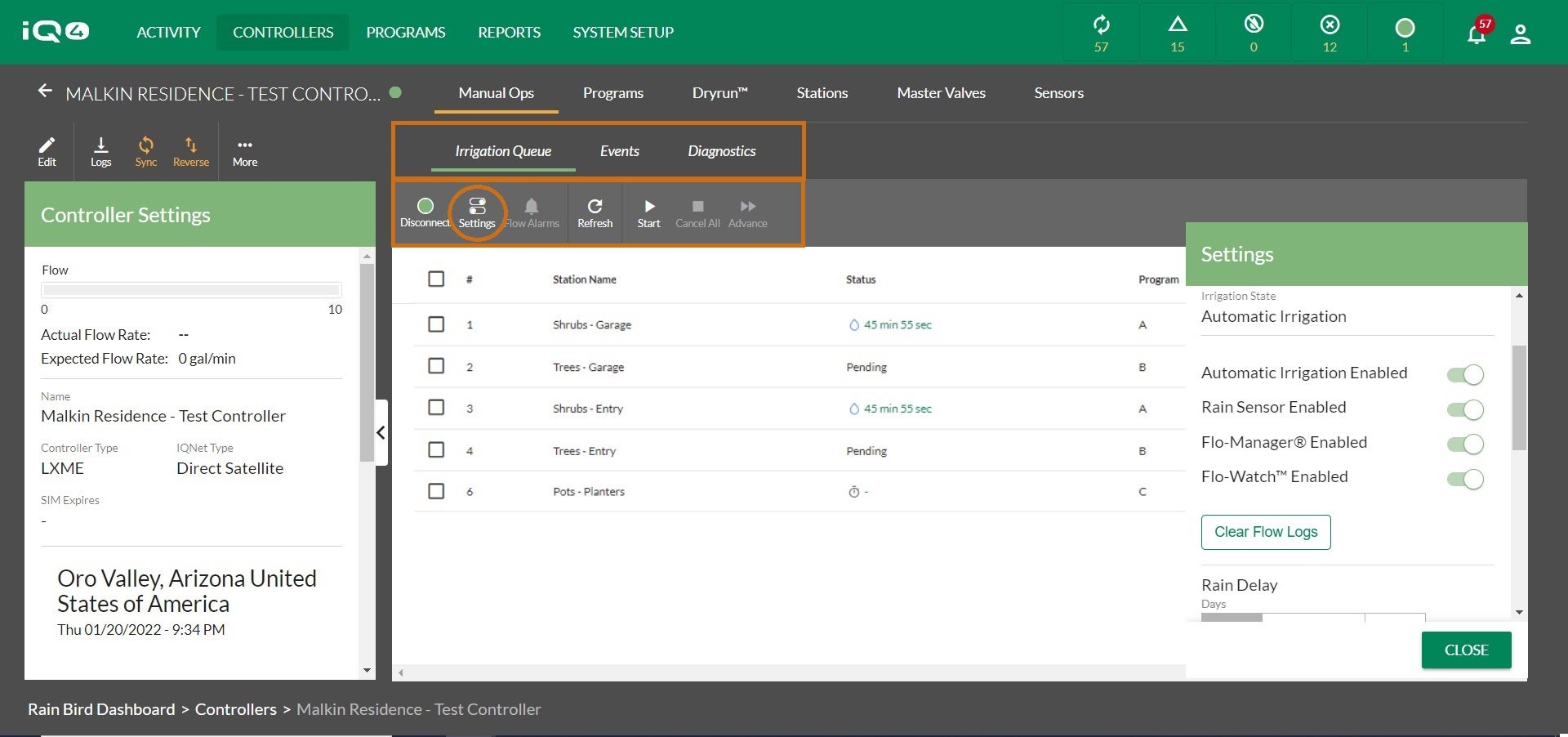Advance to the next station
The height and width of the screenshot is (737, 1568).
pyautogui.click(x=747, y=212)
